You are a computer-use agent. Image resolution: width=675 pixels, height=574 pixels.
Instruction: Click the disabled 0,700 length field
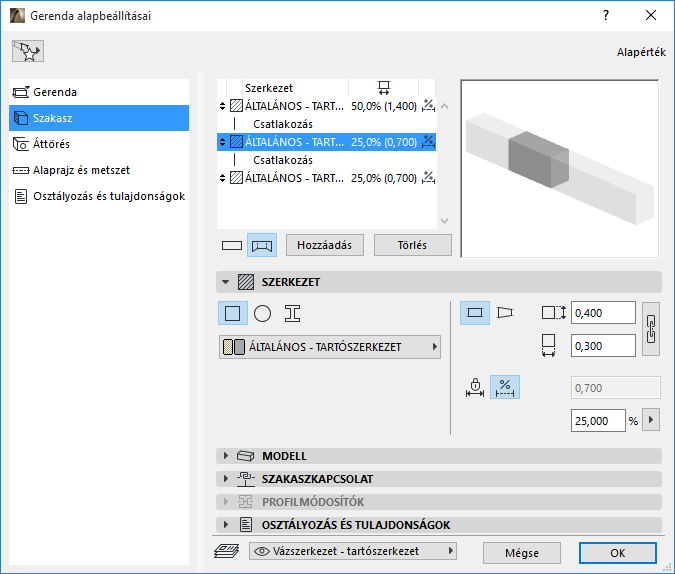click(616, 388)
